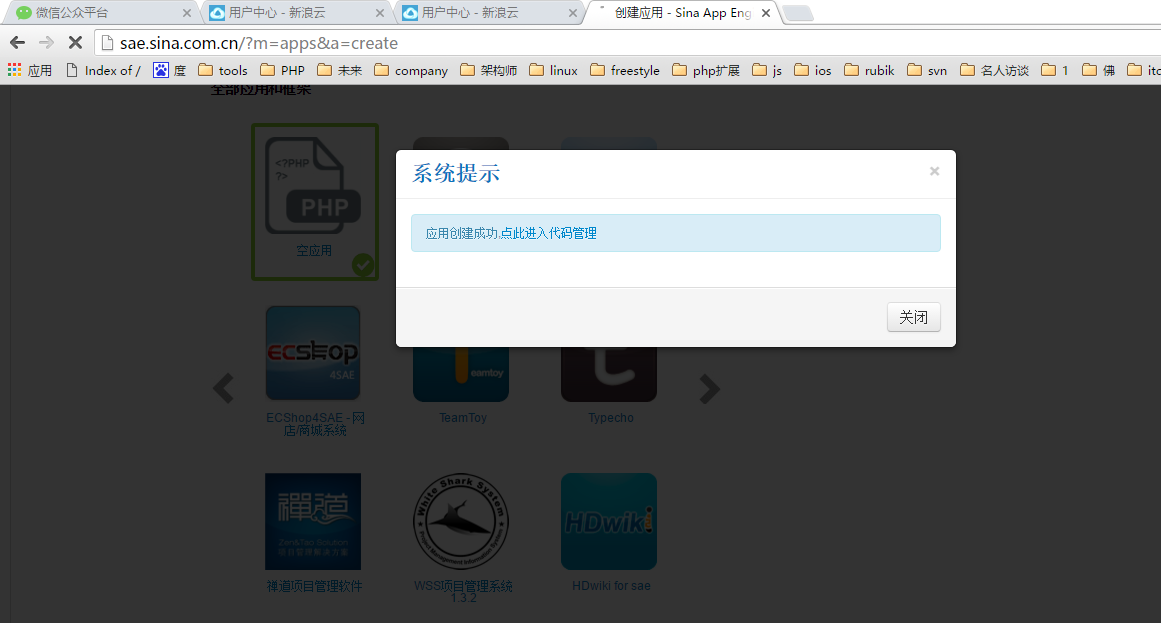Click the browser back arrow
The height and width of the screenshot is (623, 1161).
click(x=17, y=43)
